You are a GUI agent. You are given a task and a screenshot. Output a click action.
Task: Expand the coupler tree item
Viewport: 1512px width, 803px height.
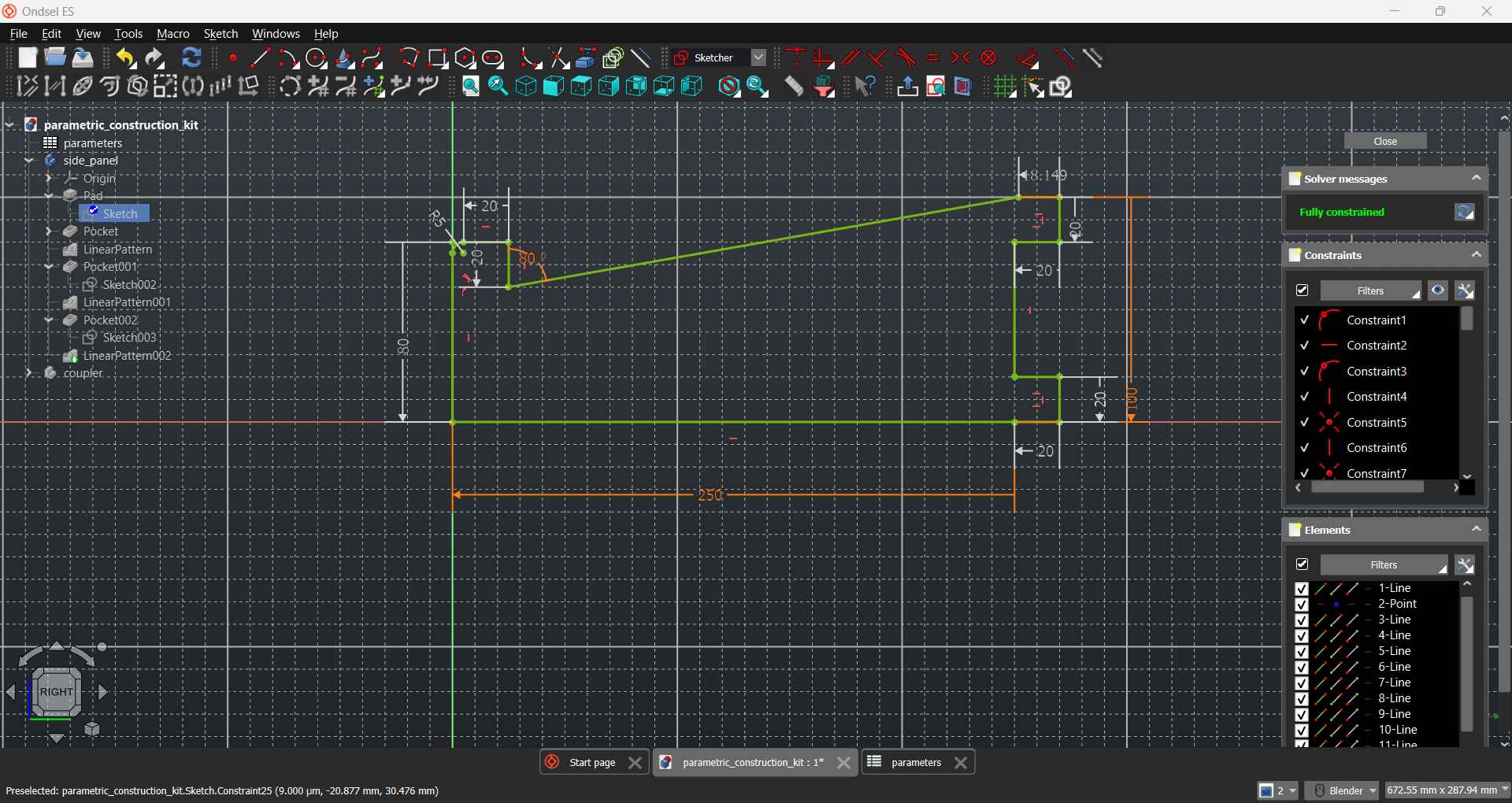click(29, 373)
